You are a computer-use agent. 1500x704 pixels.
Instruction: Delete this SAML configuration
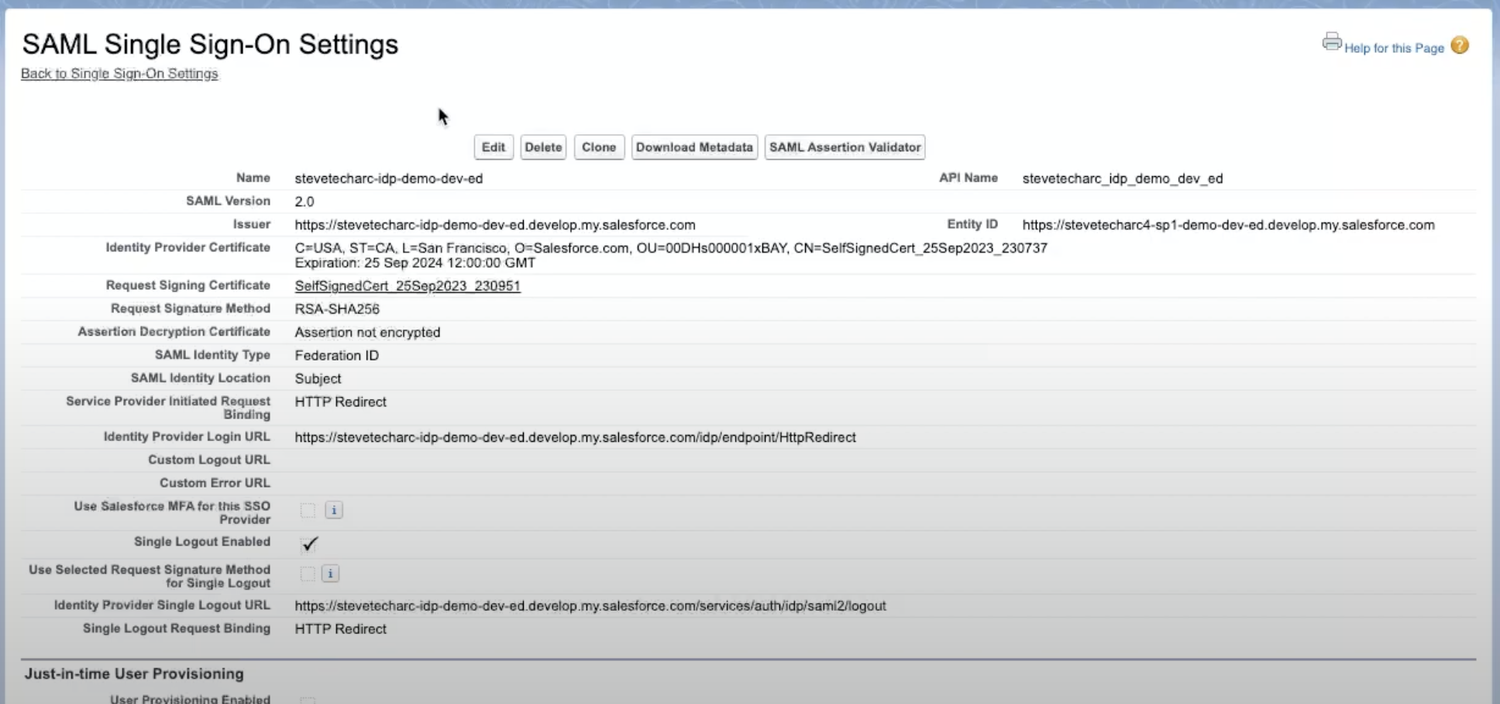point(543,147)
